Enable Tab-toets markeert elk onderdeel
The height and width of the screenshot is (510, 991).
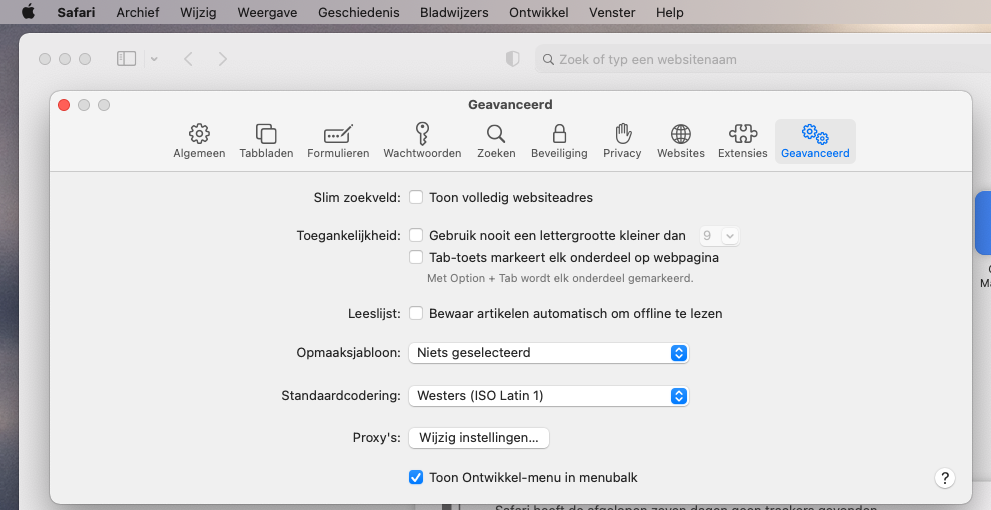pos(416,257)
